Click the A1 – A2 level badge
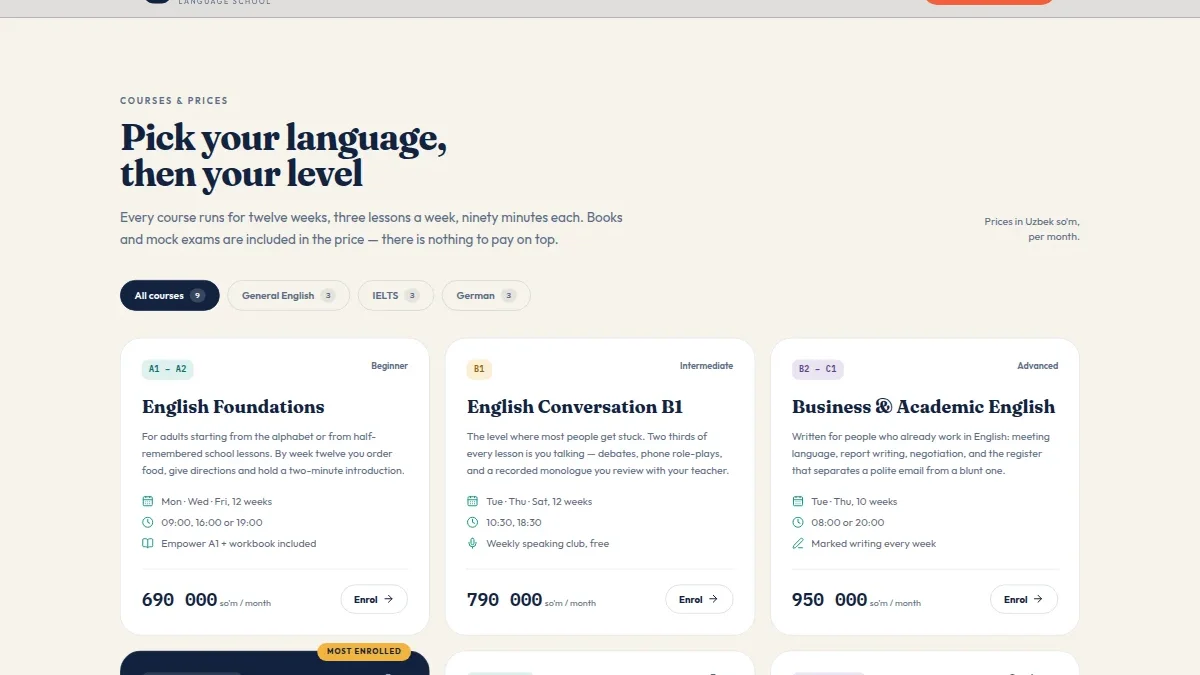Image resolution: width=1200 pixels, height=675 pixels. [x=167, y=369]
